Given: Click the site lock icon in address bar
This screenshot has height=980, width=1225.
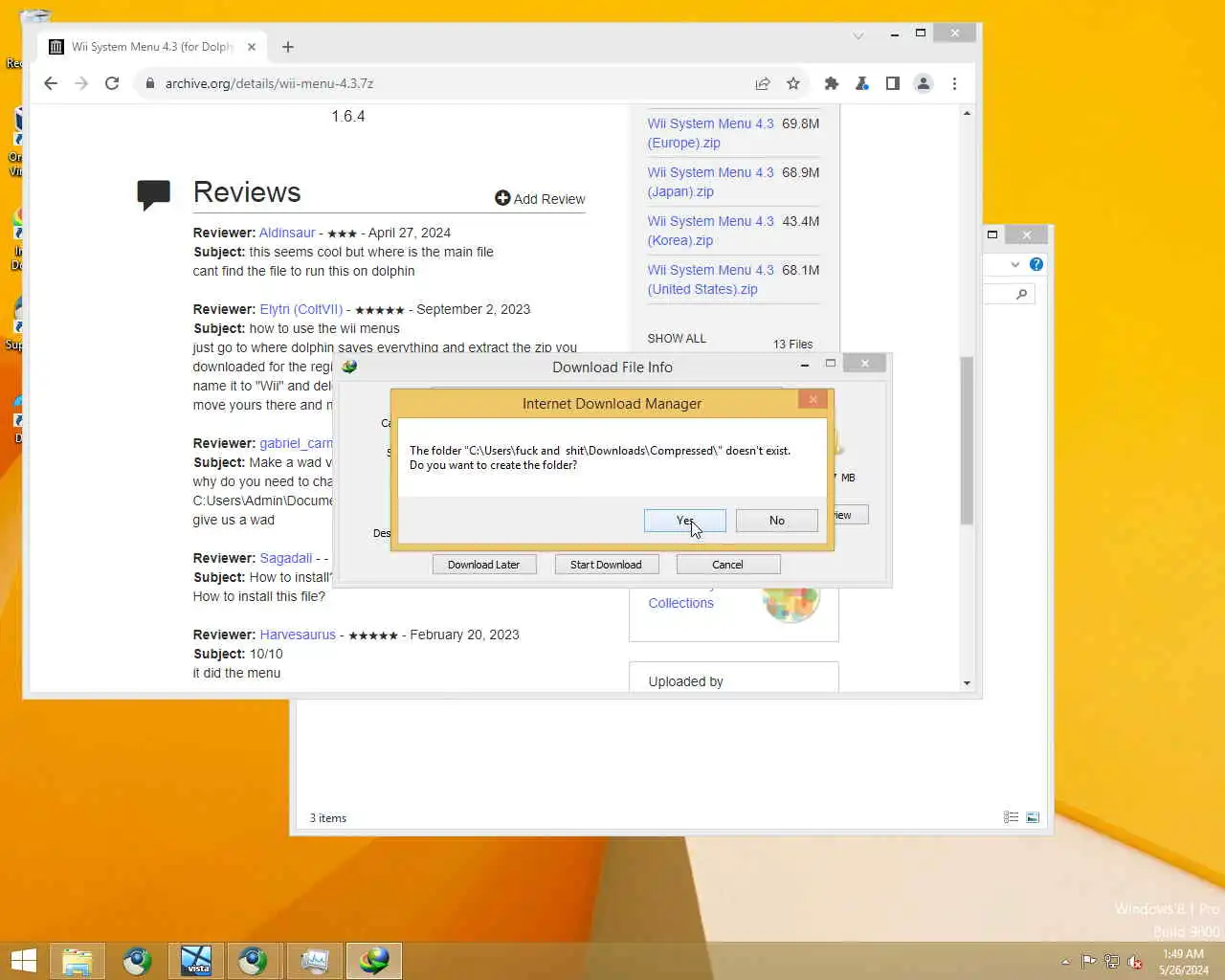Looking at the screenshot, I should tap(149, 83).
